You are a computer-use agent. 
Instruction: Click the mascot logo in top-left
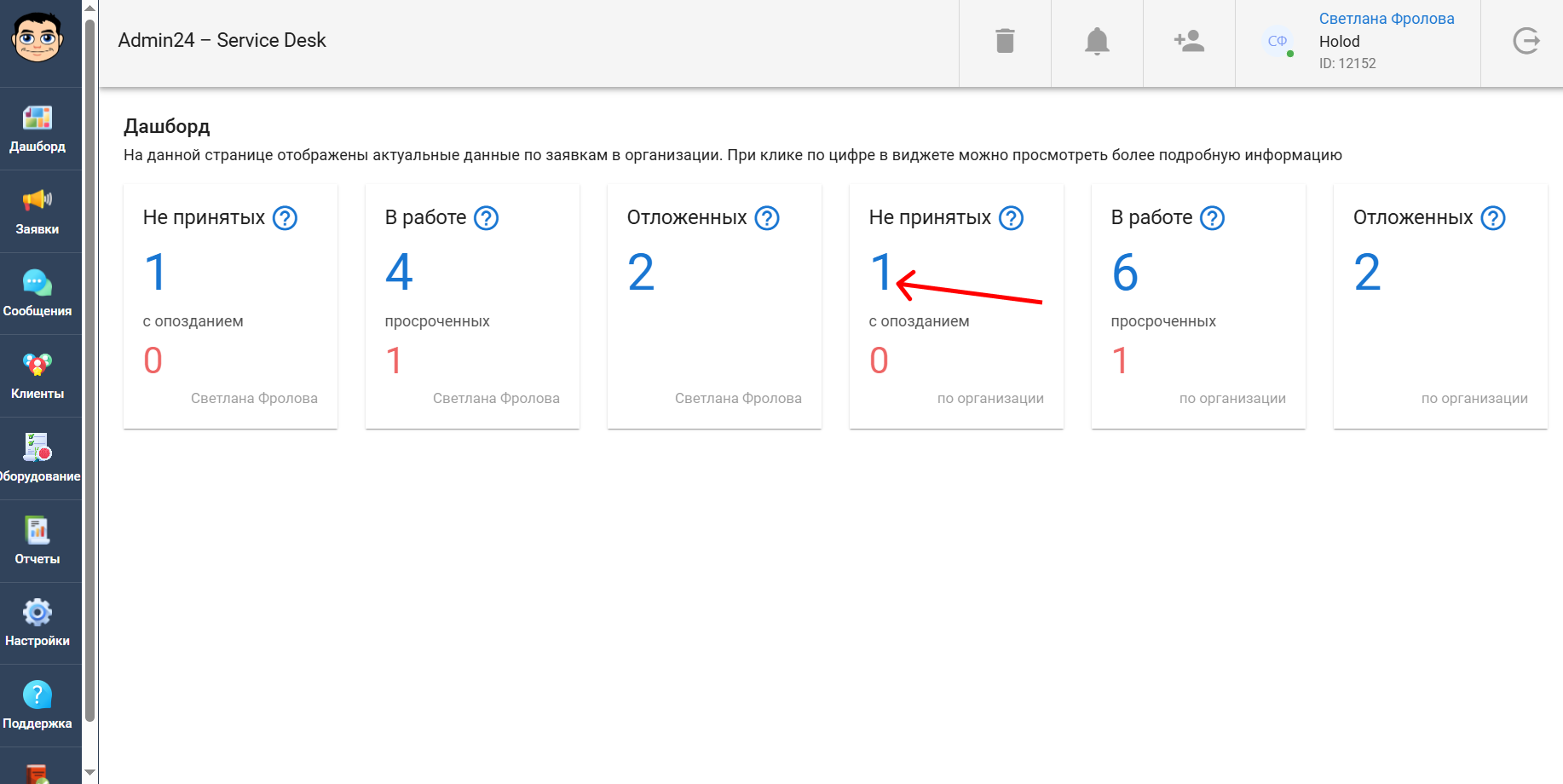37,38
